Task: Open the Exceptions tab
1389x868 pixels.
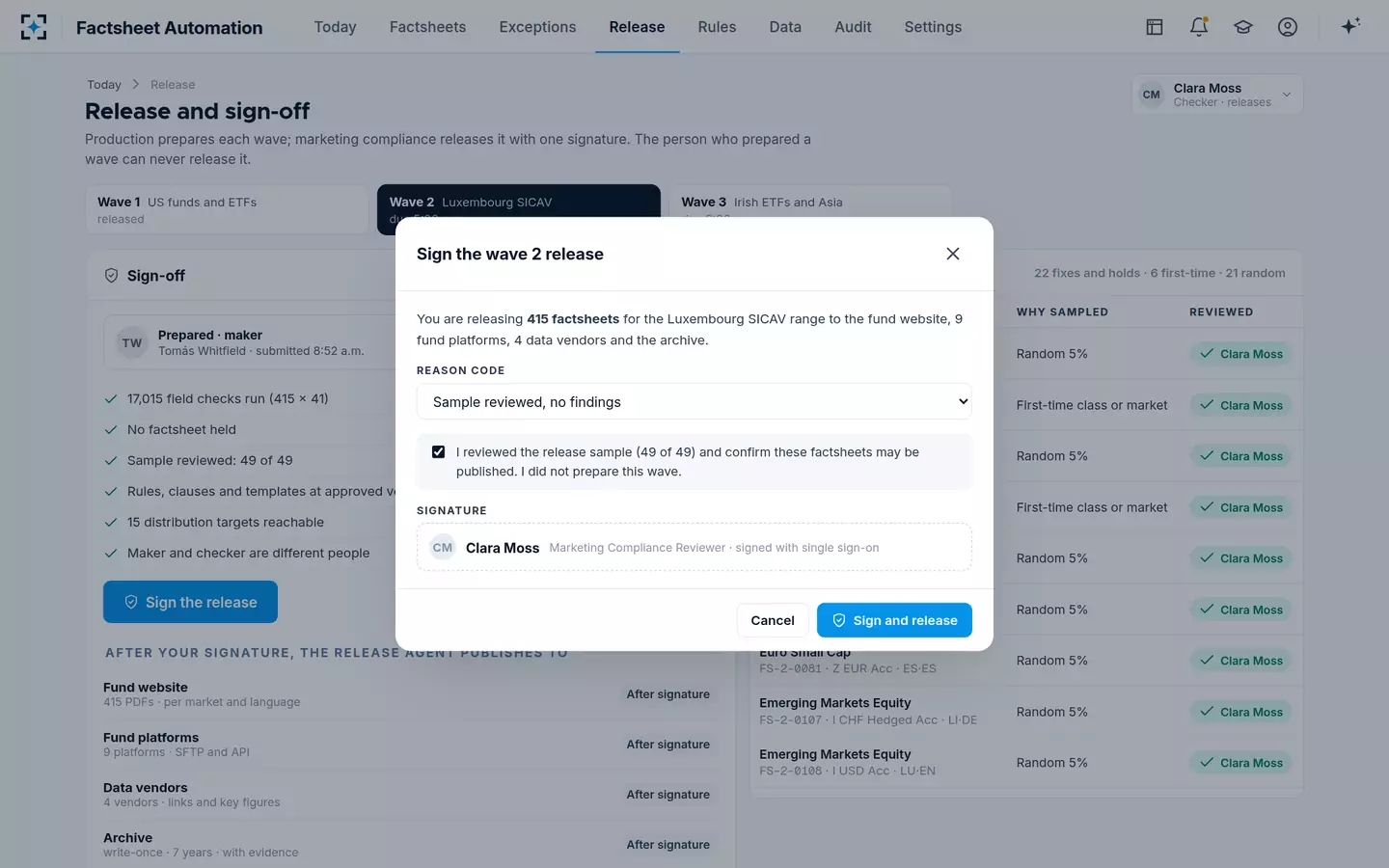Action: [x=538, y=27]
